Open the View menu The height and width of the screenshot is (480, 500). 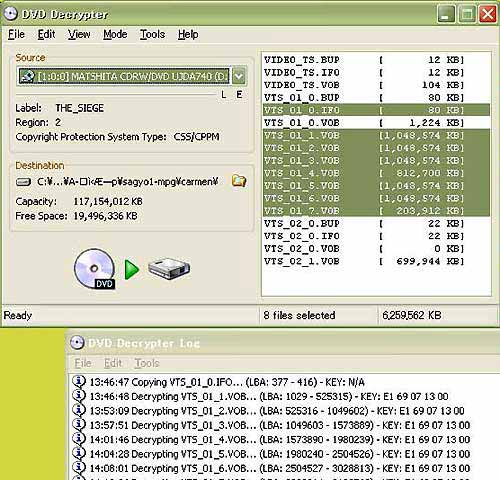coord(79,34)
